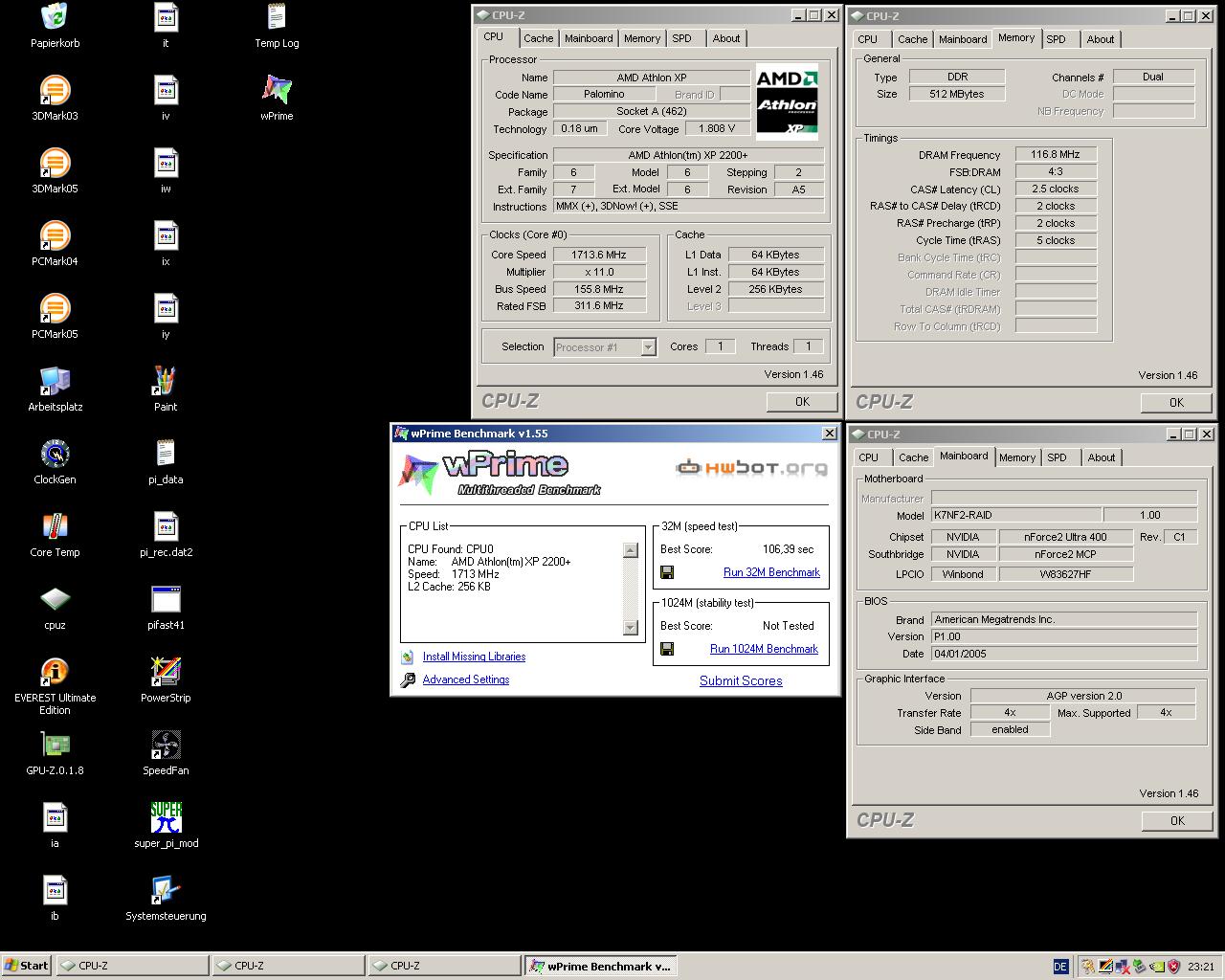Click OK in the Mainboard tab CPU-Z window
The width and height of the screenshot is (1225, 980).
pyautogui.click(x=1177, y=820)
